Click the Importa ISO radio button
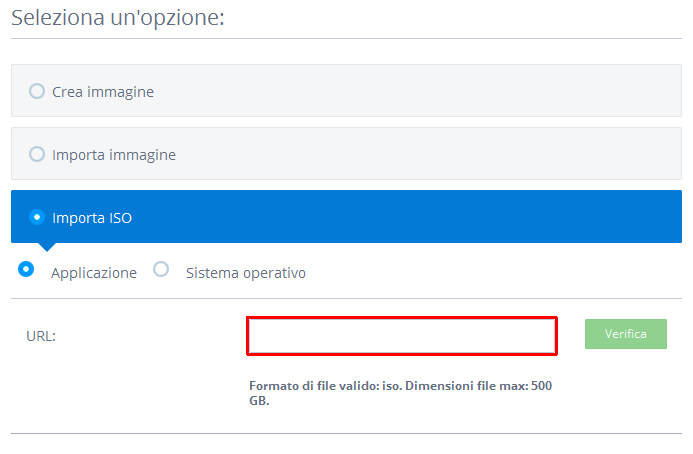The height and width of the screenshot is (454, 693). click(x=37, y=217)
